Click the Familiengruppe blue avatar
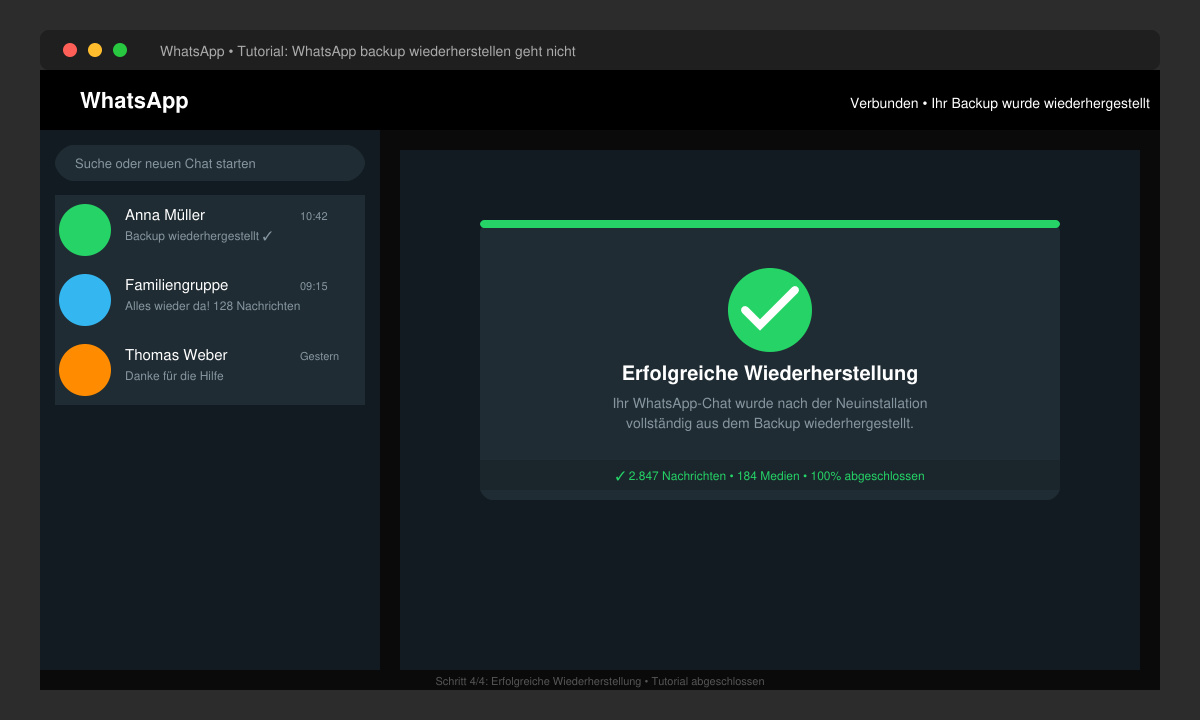This screenshot has height=720, width=1200. click(x=85, y=300)
